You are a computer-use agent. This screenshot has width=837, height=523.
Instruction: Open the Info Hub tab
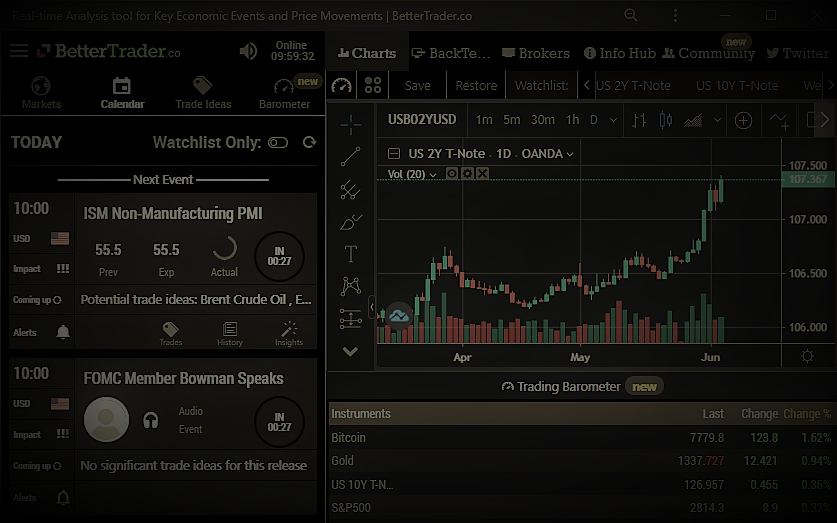[620, 53]
